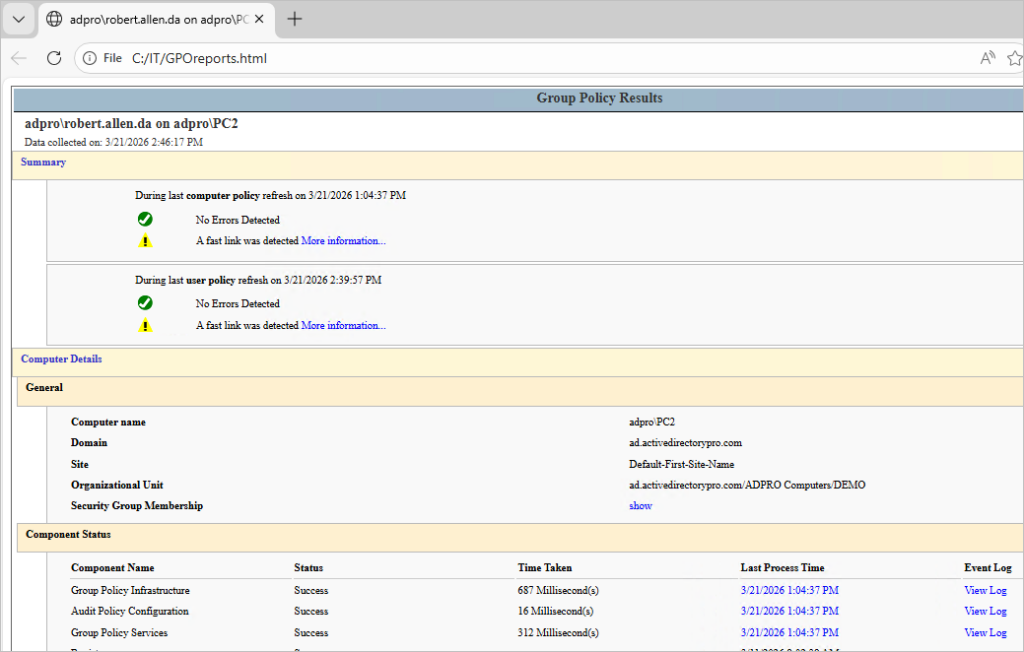Select the 16 Millisecond(s) time value

point(556,611)
